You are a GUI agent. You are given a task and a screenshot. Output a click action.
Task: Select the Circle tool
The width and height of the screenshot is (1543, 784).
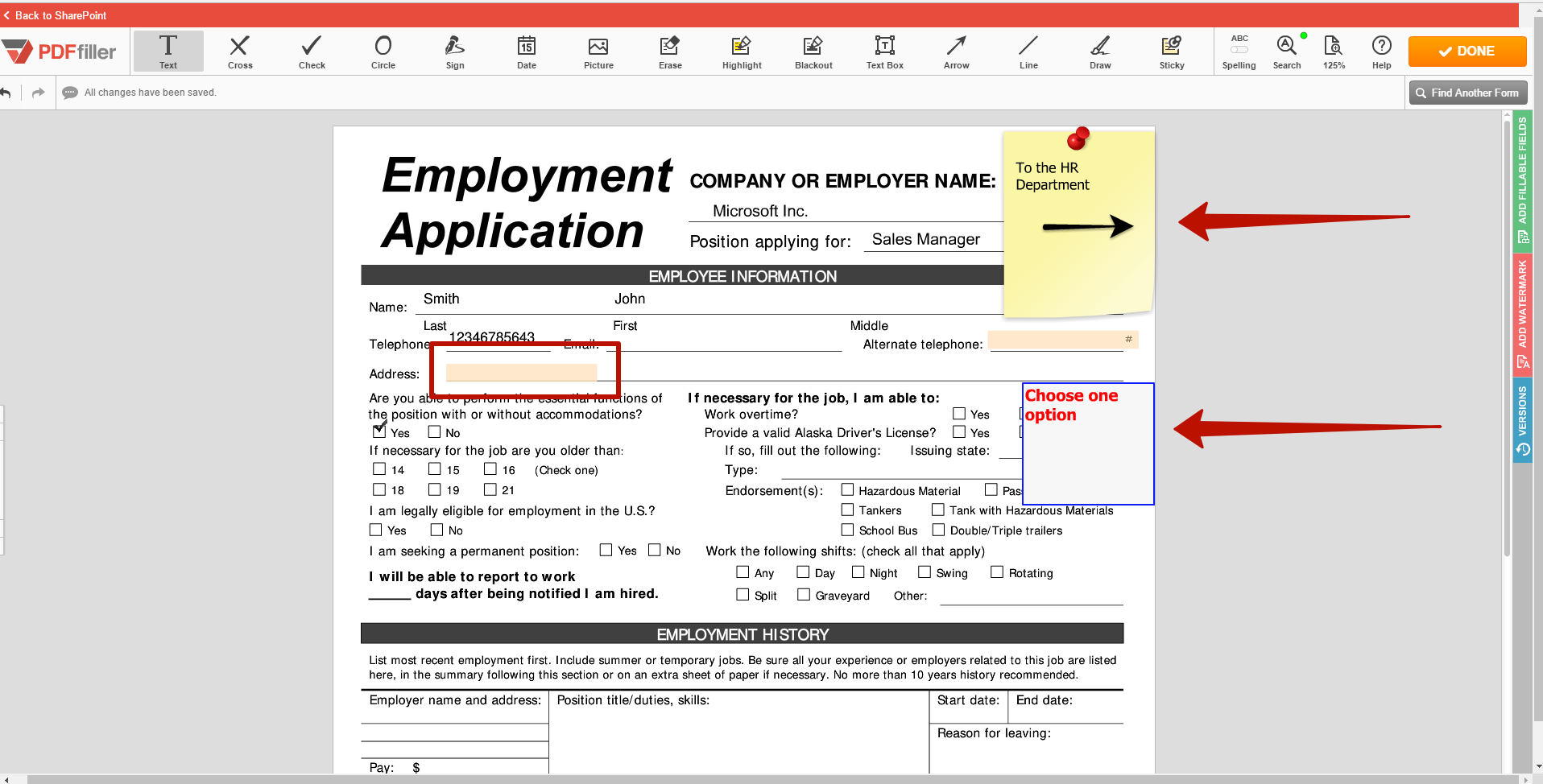tap(383, 52)
